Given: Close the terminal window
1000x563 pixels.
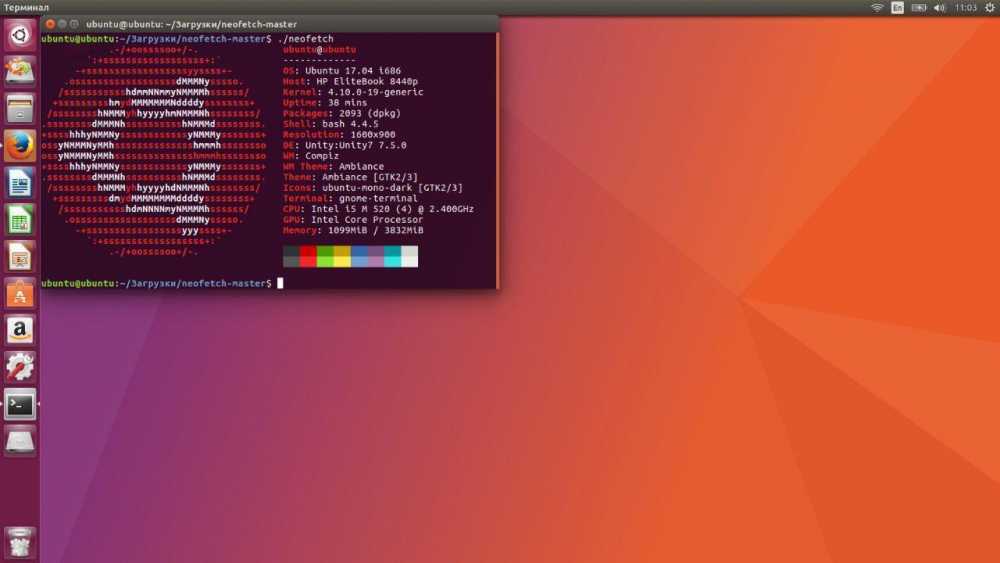Looking at the screenshot, I should [x=50, y=24].
